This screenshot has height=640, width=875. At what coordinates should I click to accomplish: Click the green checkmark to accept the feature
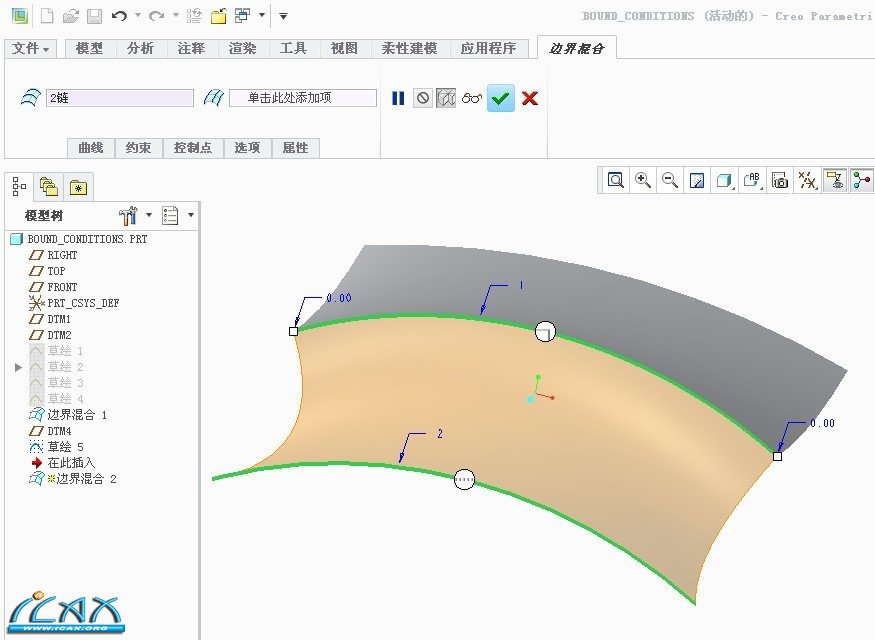coord(501,98)
